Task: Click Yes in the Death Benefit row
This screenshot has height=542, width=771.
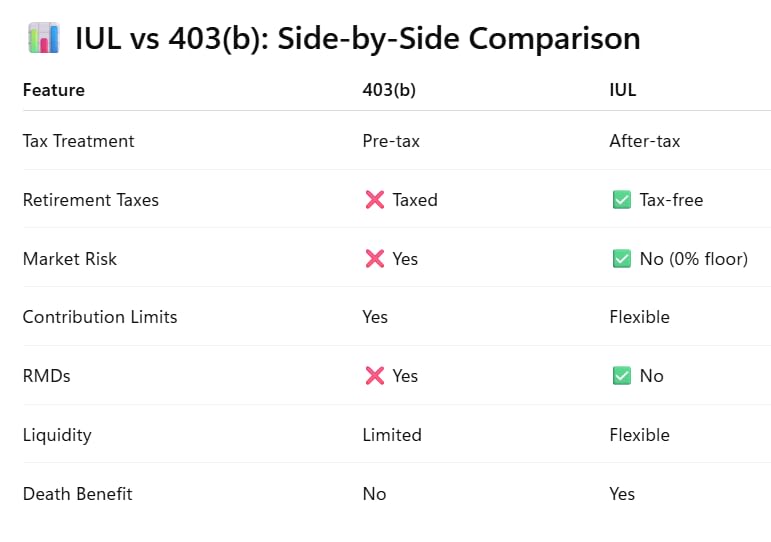Action: (622, 494)
